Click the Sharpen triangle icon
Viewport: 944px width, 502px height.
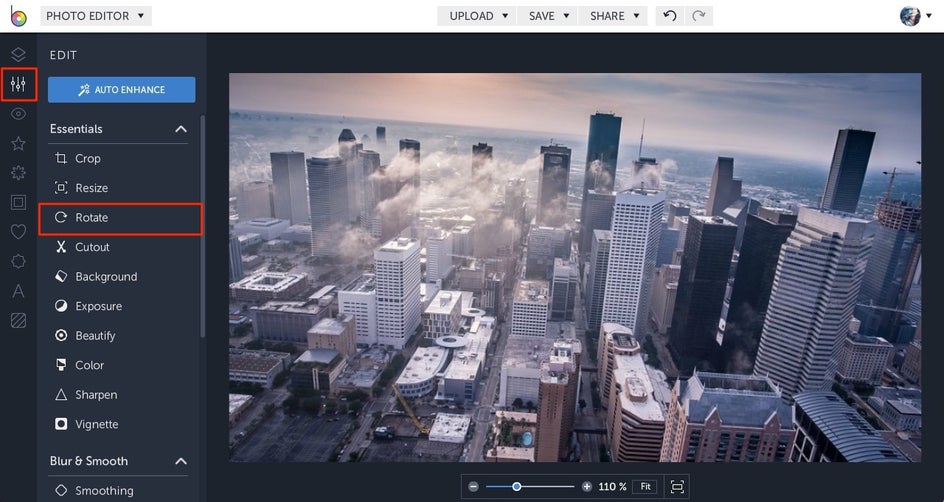coord(61,395)
